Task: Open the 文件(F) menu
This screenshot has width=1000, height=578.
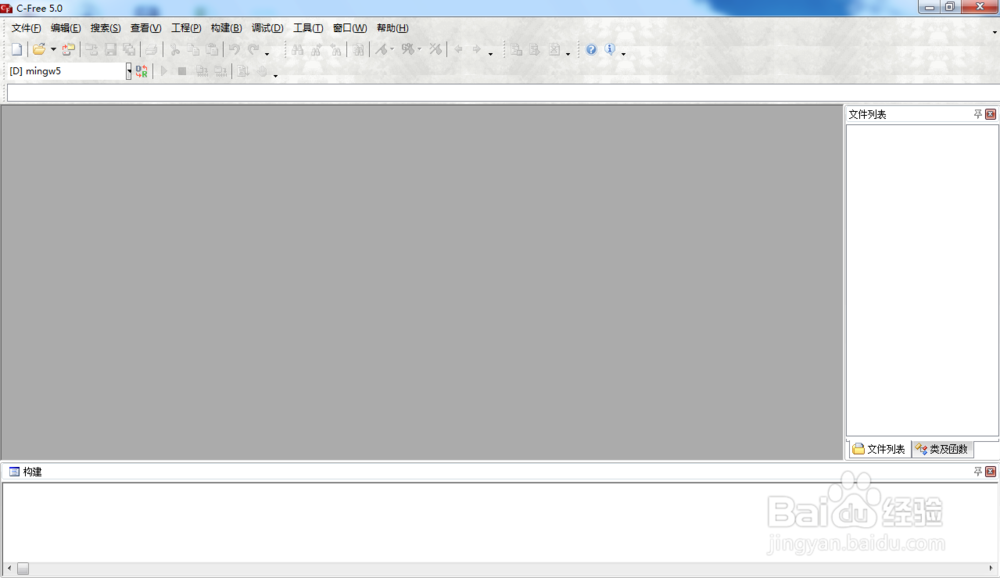Action: coord(26,28)
